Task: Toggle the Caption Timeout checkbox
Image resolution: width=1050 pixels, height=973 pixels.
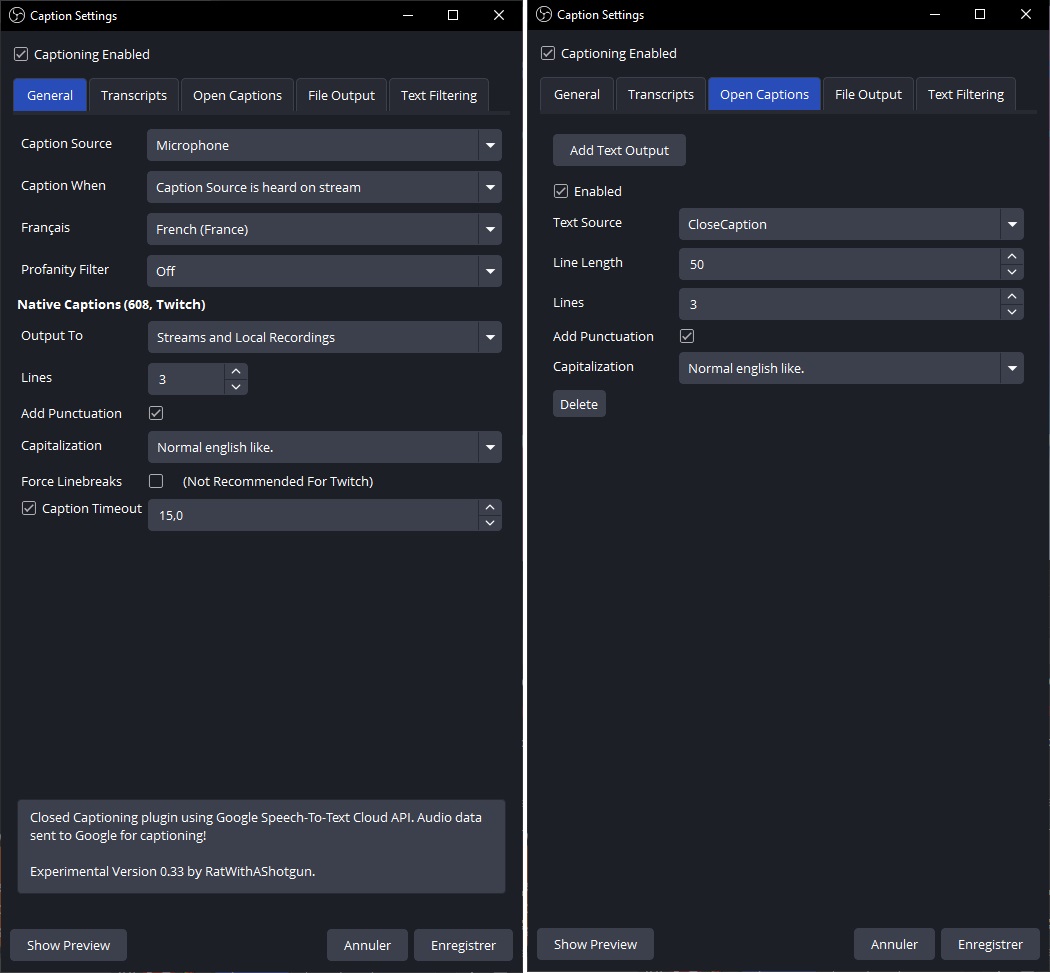Action: (29, 508)
